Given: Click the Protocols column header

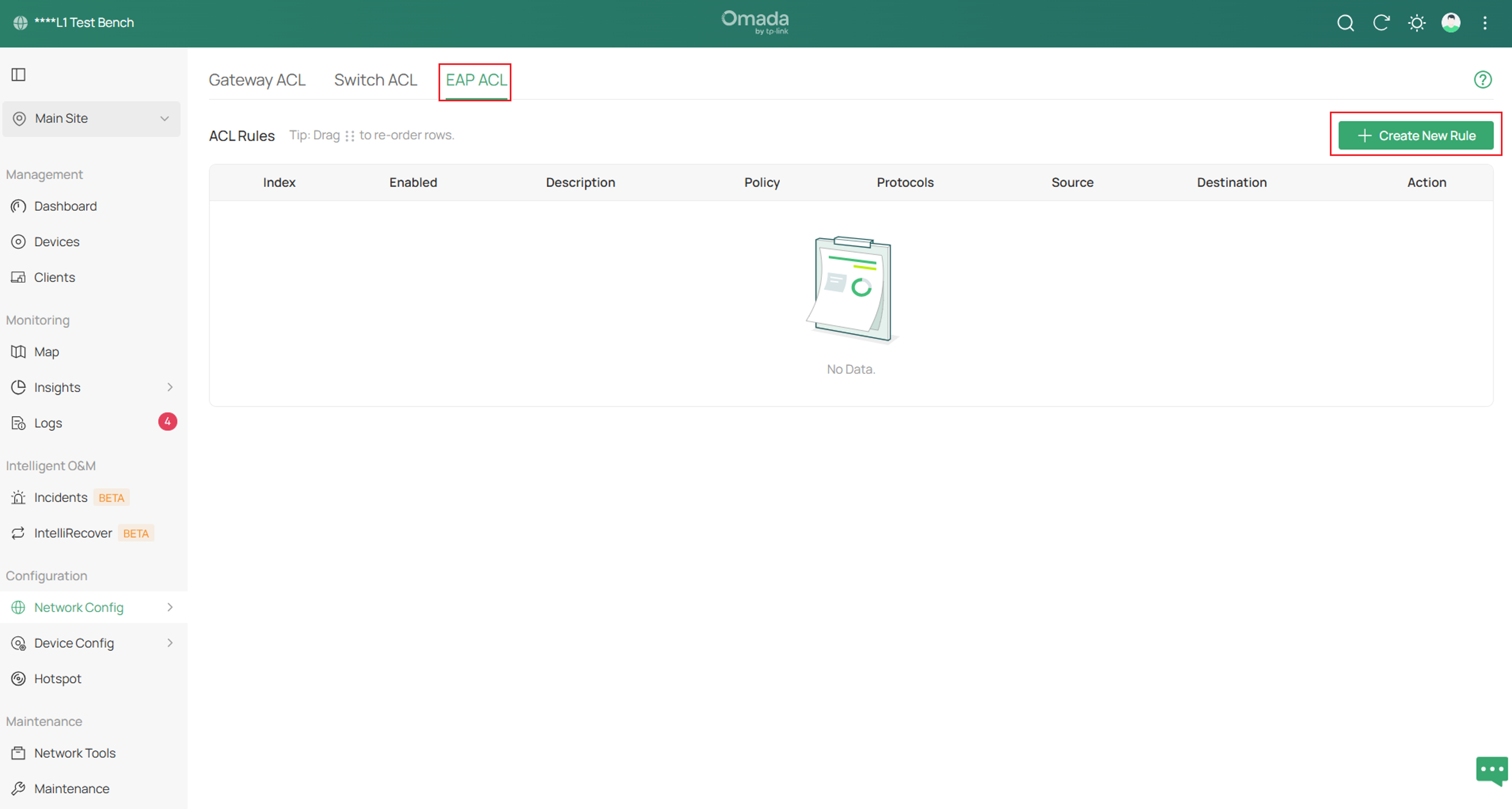Looking at the screenshot, I should click(905, 182).
